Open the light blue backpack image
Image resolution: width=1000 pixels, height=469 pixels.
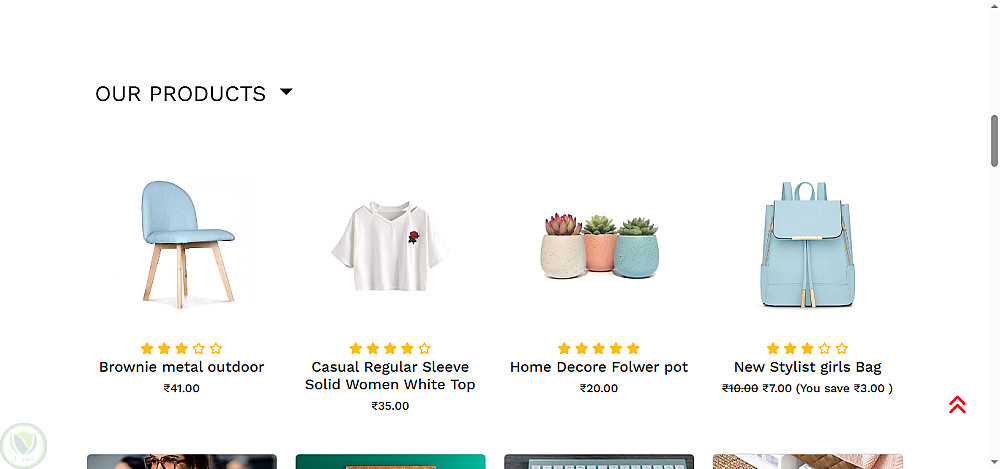coord(807,244)
